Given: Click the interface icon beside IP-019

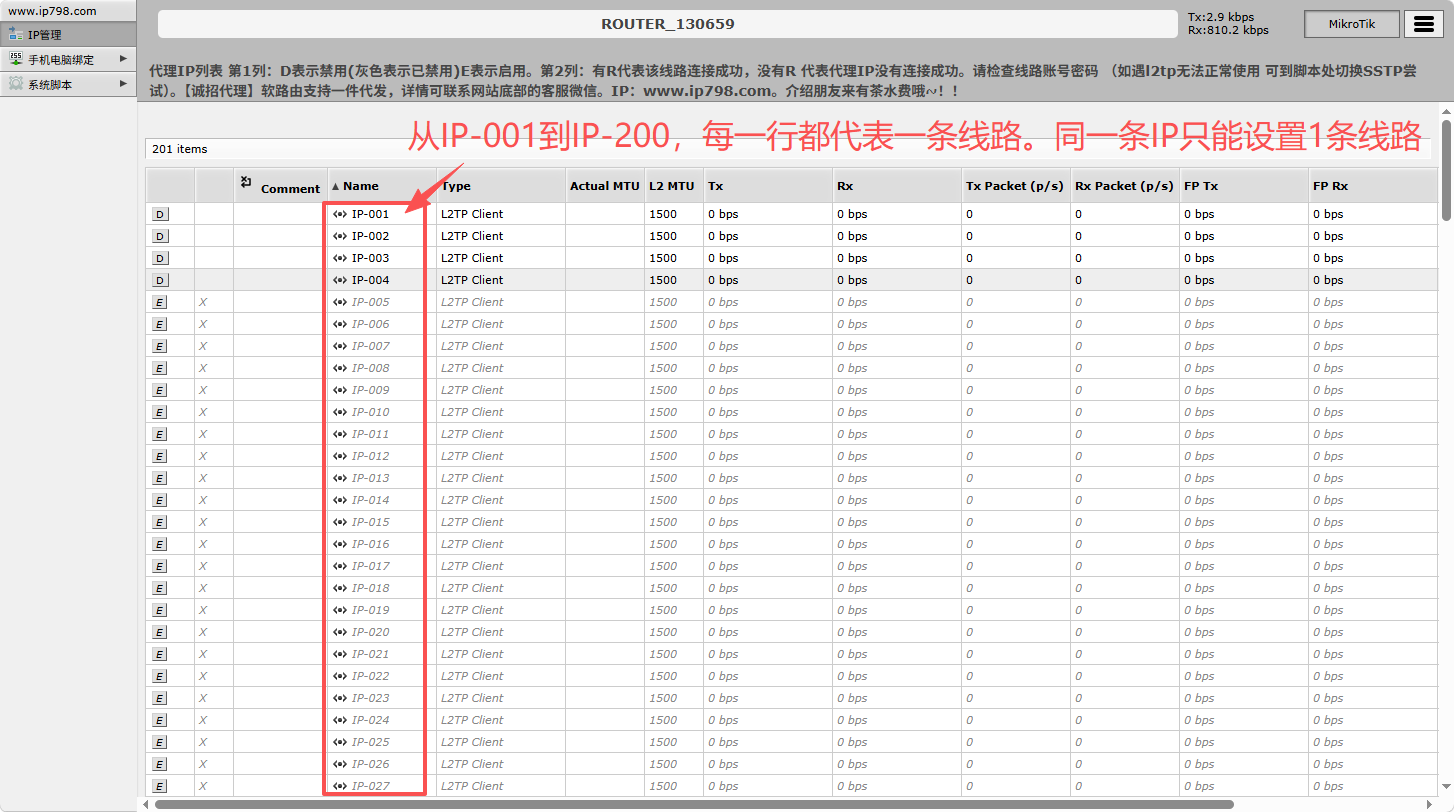Looking at the screenshot, I should [x=340, y=610].
